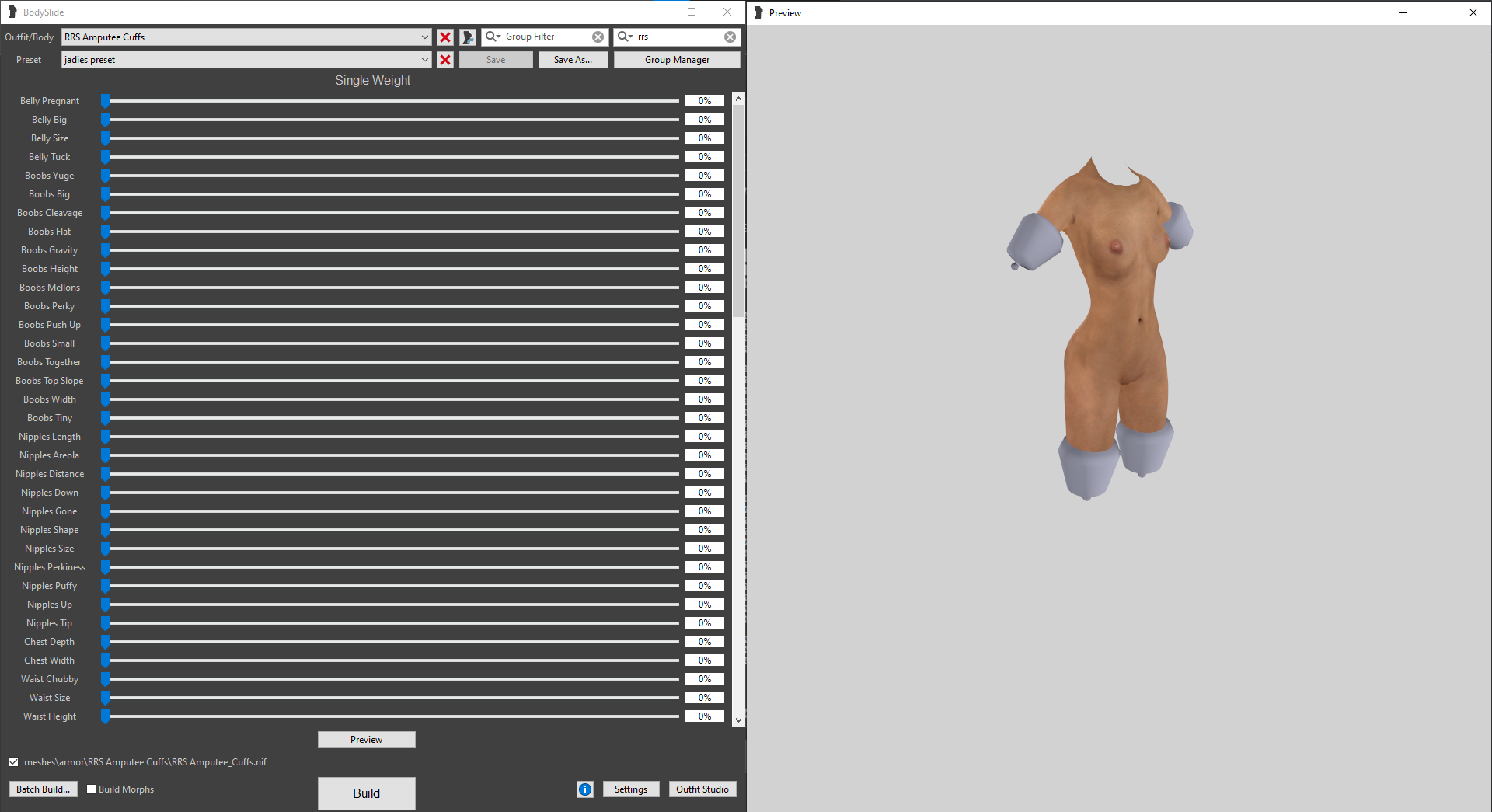Click the Boobs Gravity slider label
This screenshot has height=812, width=1492.
coord(50,250)
